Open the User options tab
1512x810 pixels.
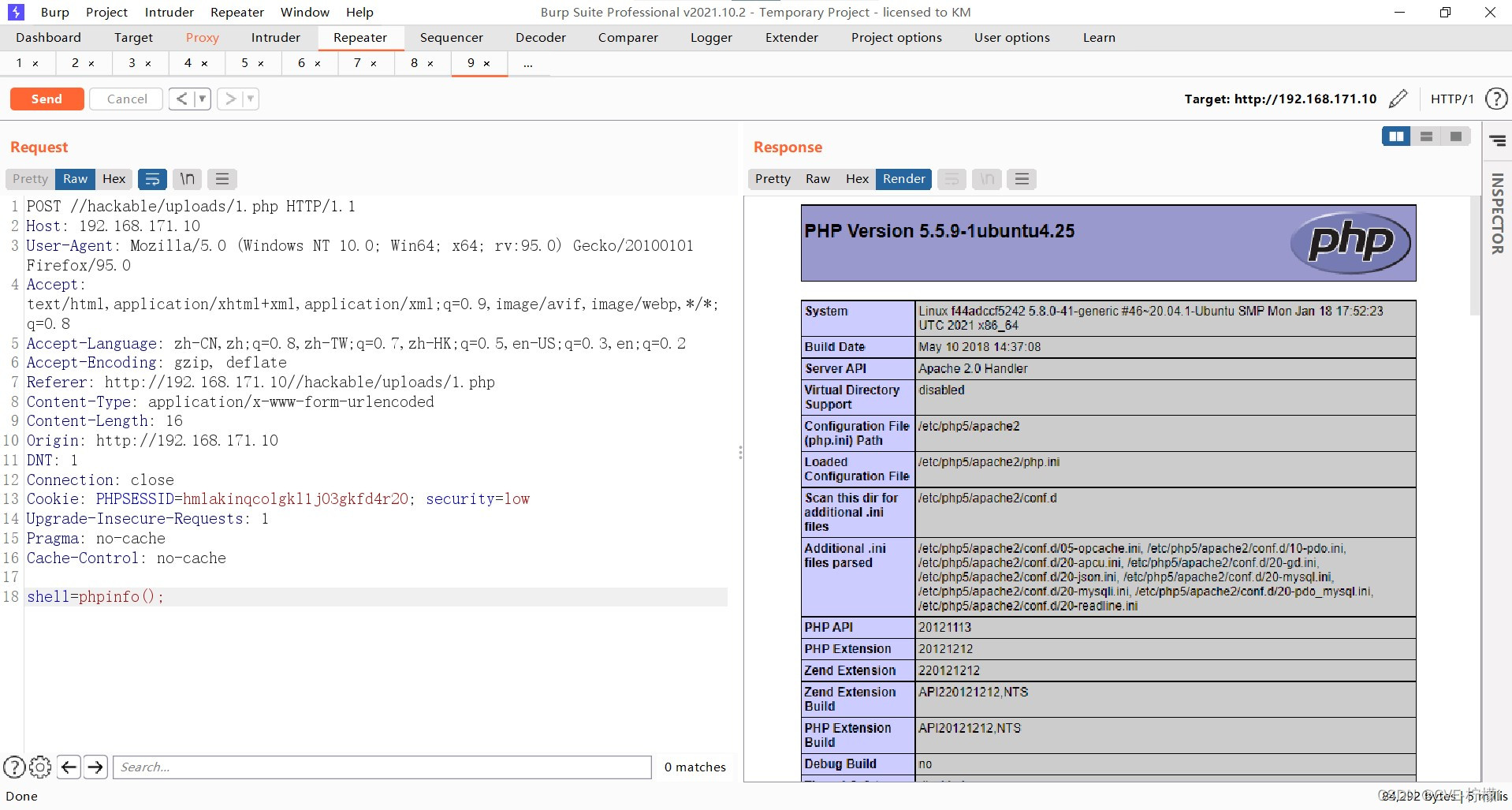(x=1012, y=37)
